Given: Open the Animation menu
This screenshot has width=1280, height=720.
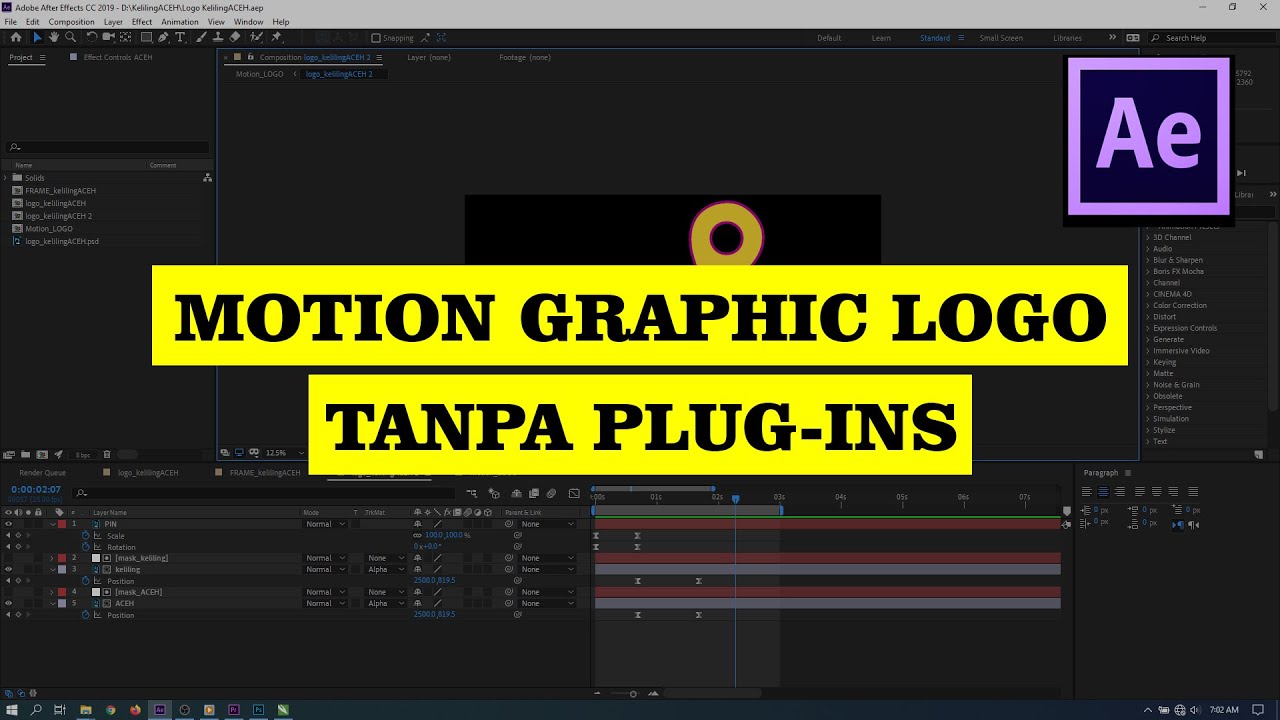Looking at the screenshot, I should [180, 21].
